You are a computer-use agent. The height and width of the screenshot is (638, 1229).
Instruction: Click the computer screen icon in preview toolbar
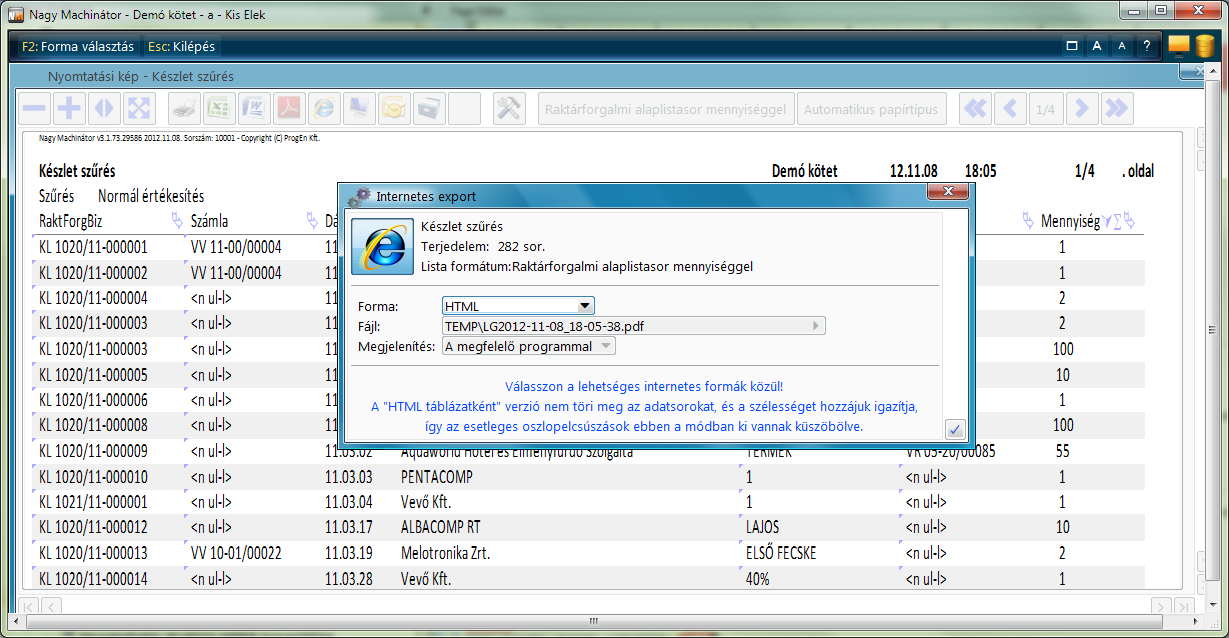click(359, 109)
